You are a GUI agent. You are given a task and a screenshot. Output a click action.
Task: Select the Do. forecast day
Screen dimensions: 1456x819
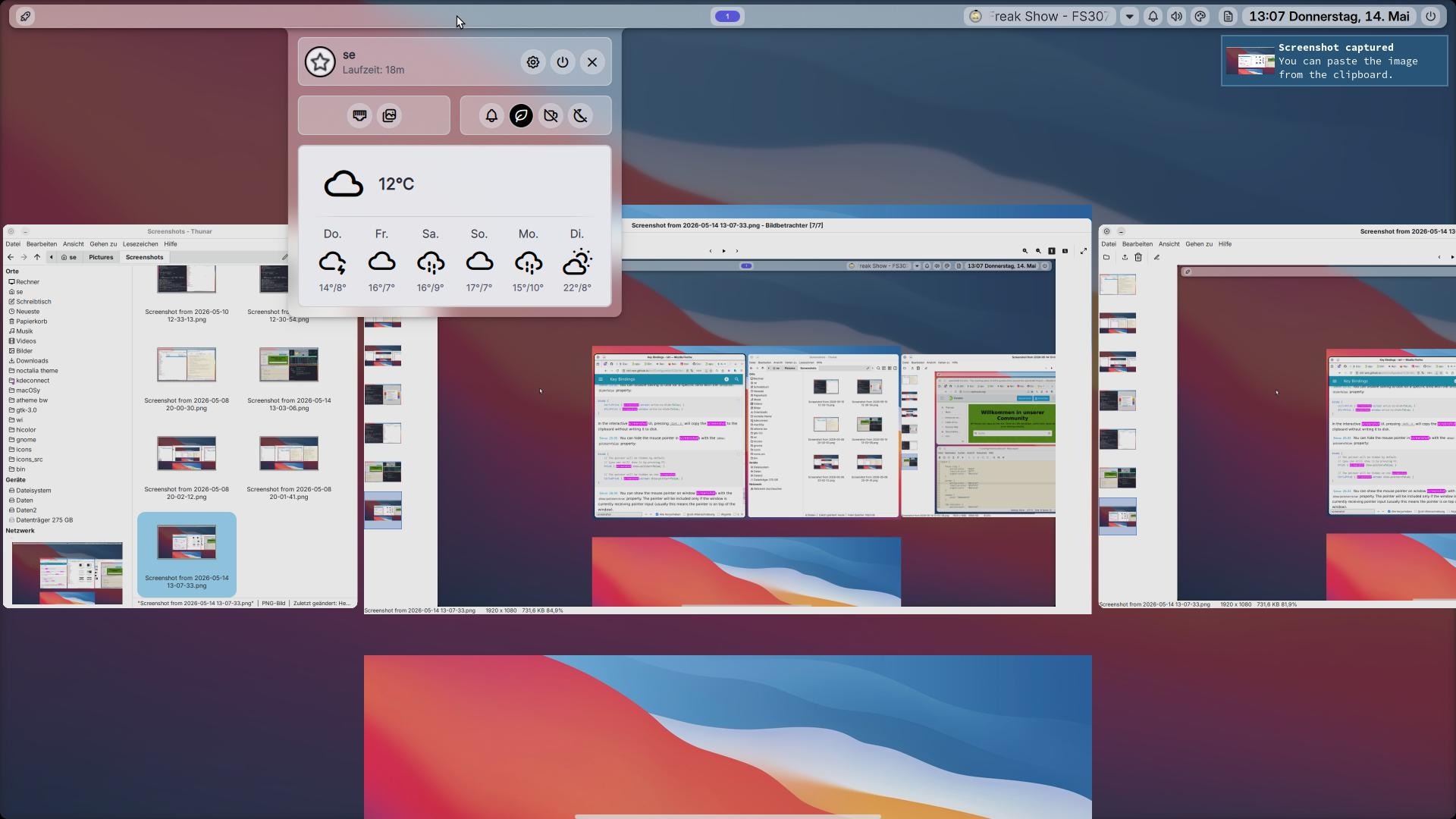[x=332, y=262]
